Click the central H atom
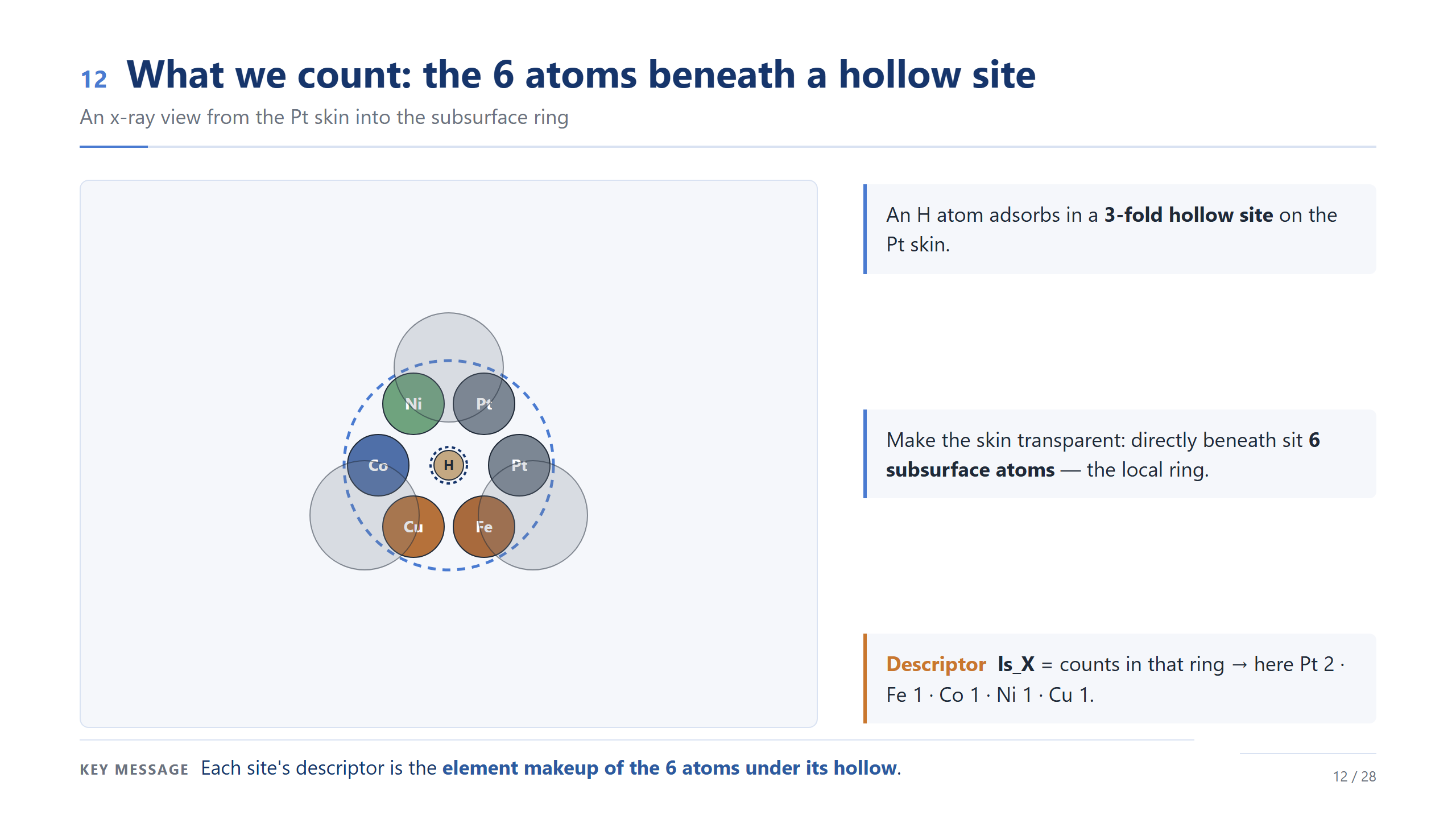1456x819 pixels. (449, 465)
